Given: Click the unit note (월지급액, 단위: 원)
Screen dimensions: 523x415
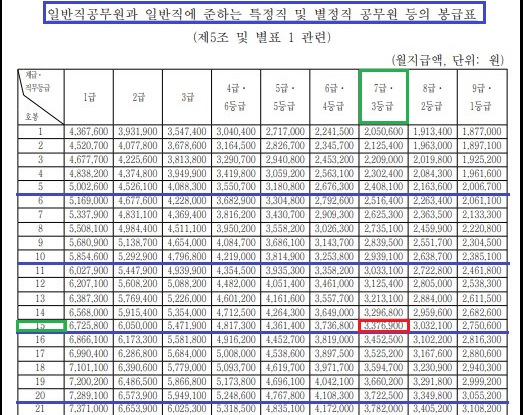Looking at the screenshot, I should (448, 60).
